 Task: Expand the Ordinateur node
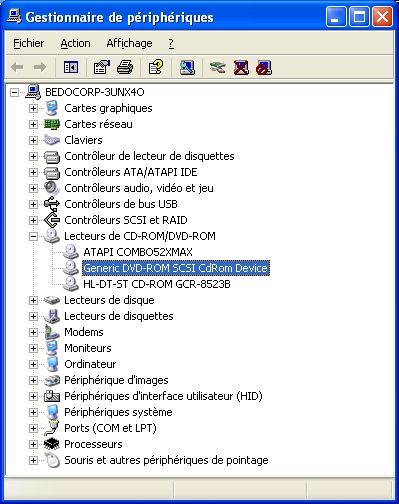tap(33, 364)
